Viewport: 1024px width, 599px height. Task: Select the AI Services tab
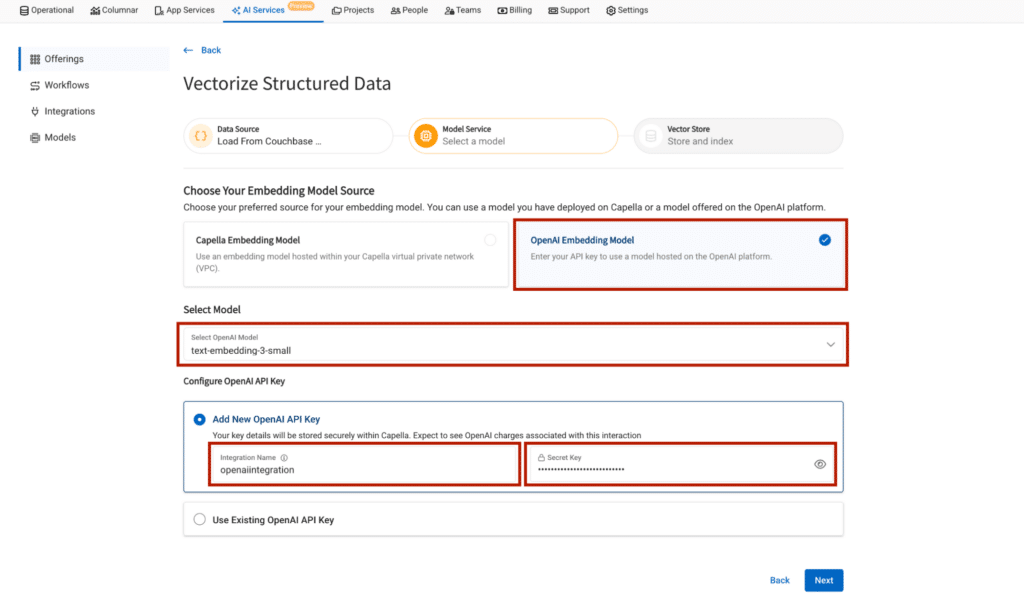coord(272,10)
